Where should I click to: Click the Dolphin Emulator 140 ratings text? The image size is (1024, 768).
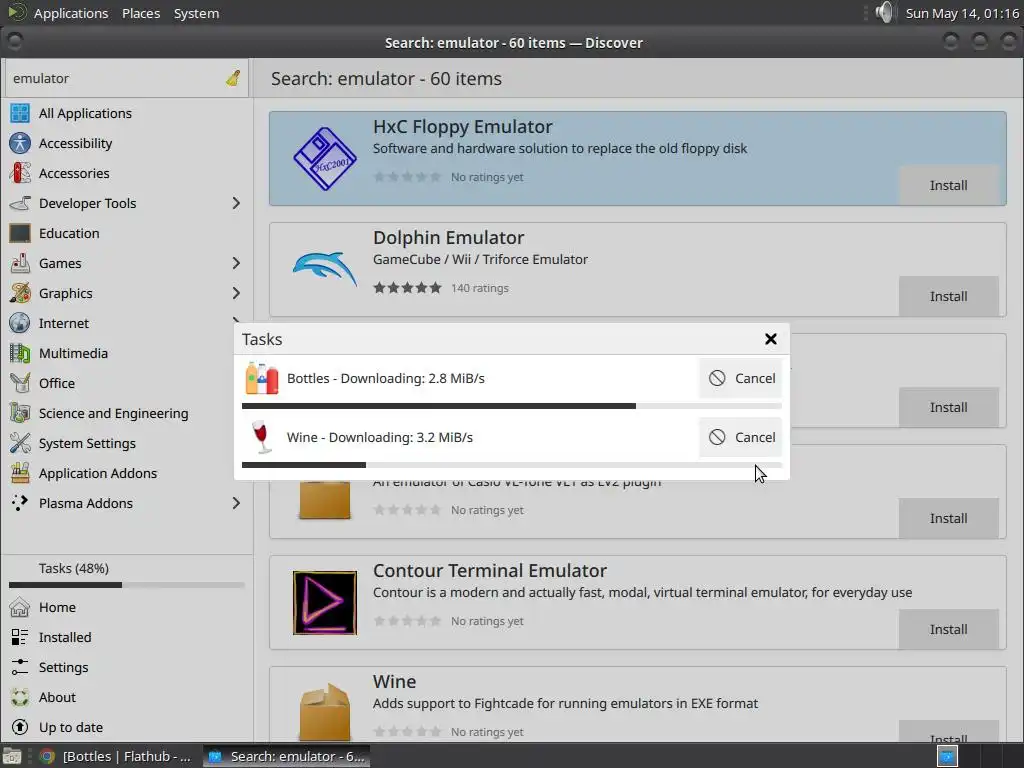[x=480, y=288]
